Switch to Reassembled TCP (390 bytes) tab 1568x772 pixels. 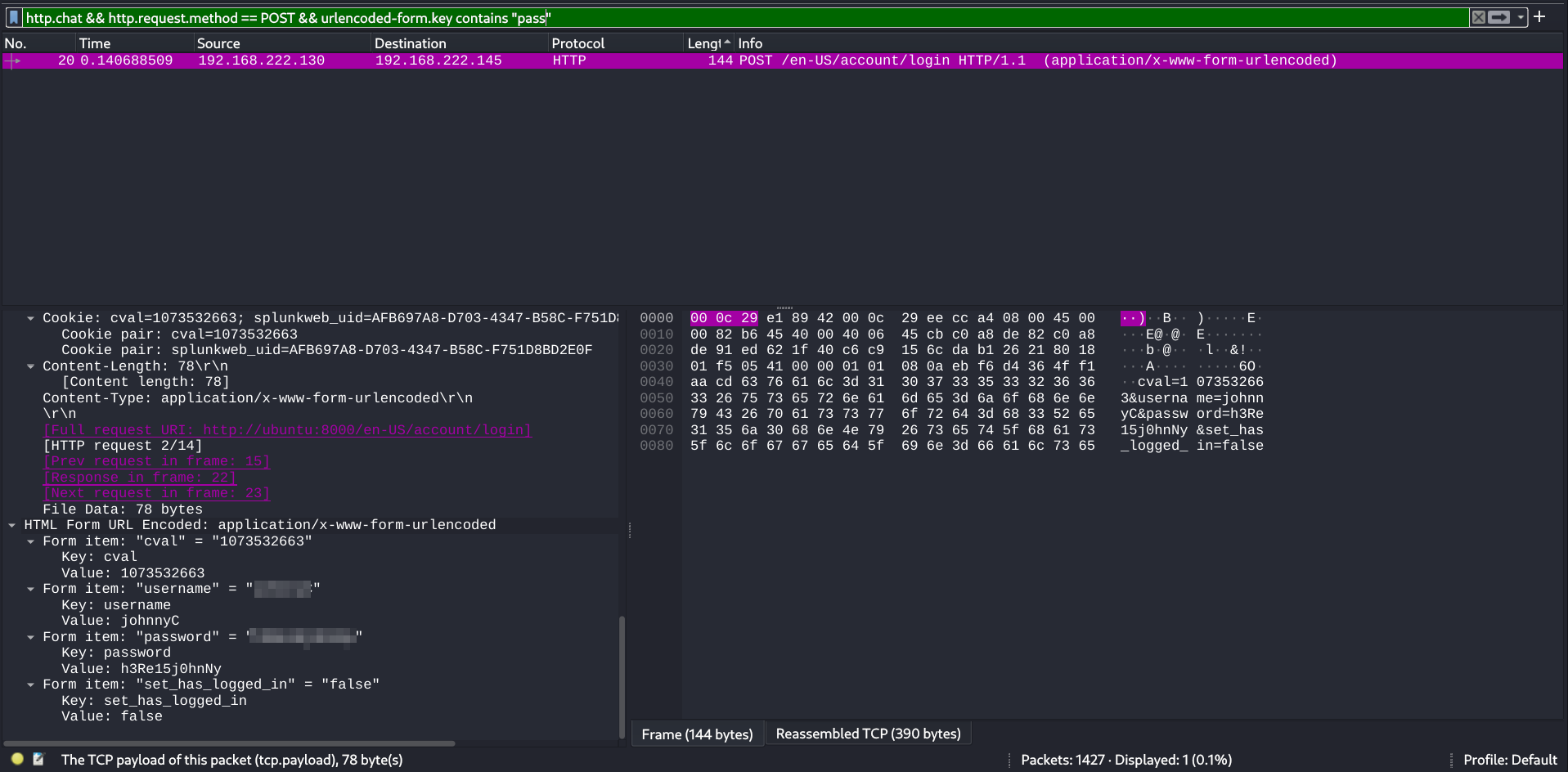tap(868, 734)
